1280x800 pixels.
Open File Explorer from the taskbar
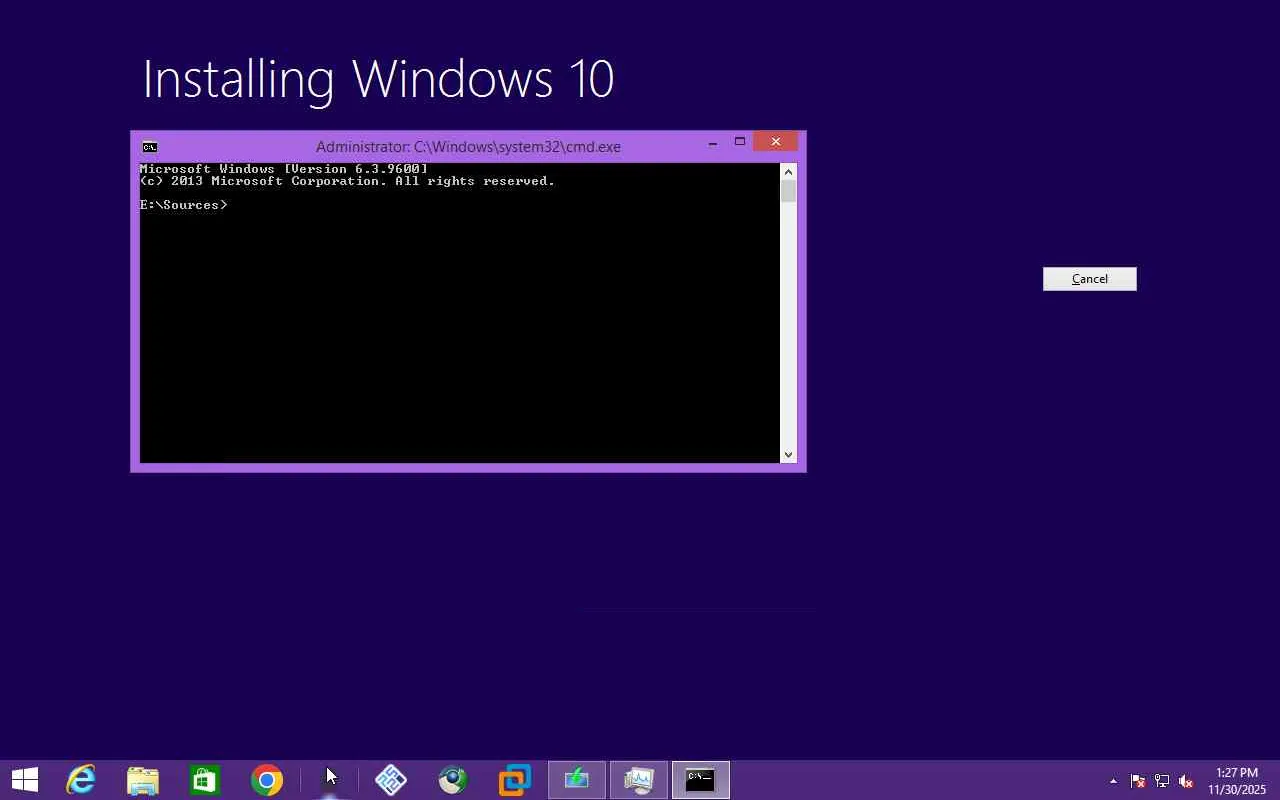(x=143, y=780)
